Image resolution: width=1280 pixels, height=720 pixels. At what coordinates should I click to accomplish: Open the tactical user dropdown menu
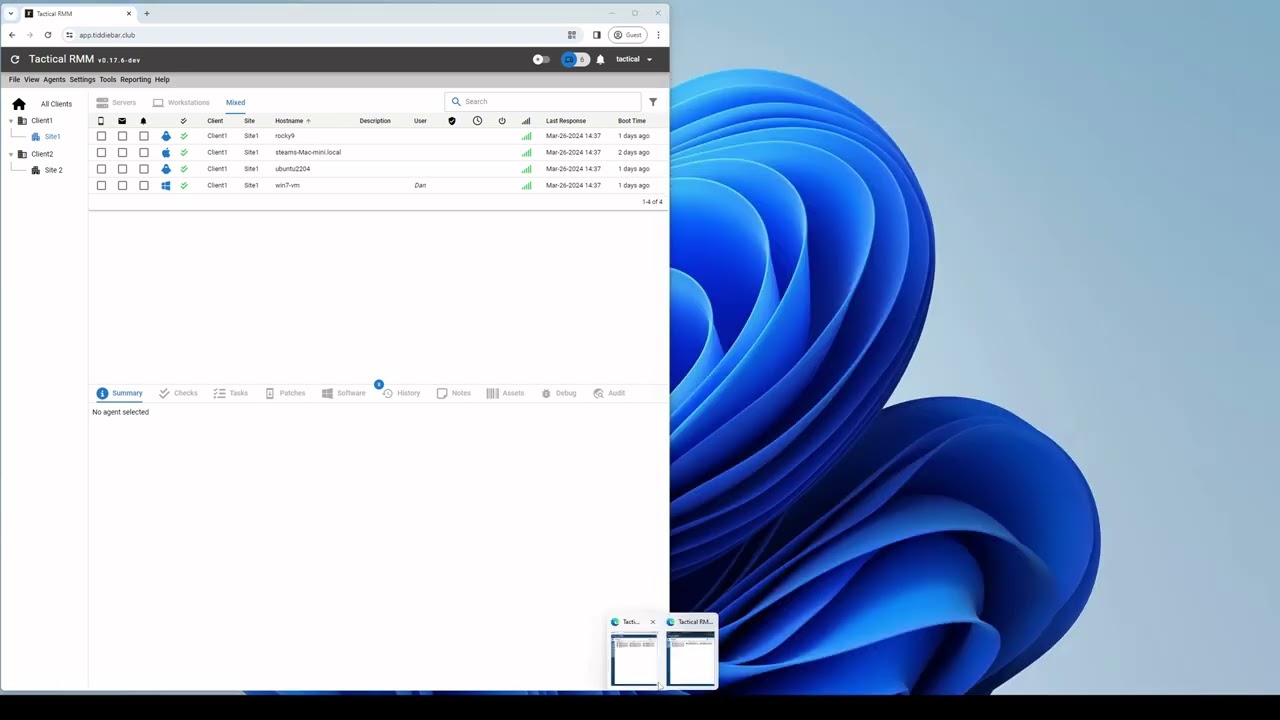point(634,59)
